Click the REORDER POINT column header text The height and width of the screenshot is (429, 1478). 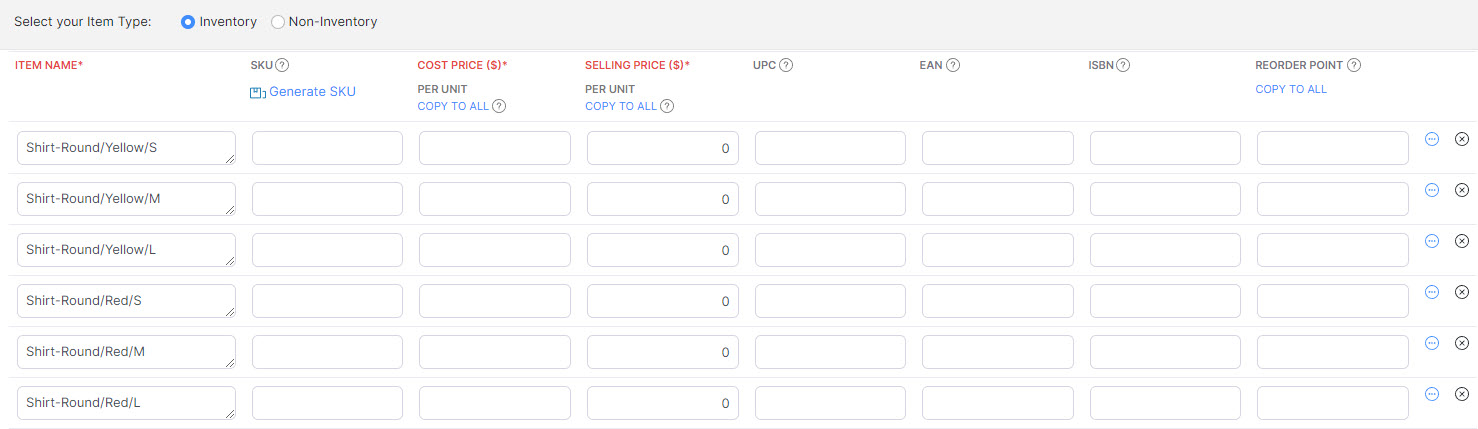[x=1298, y=65]
